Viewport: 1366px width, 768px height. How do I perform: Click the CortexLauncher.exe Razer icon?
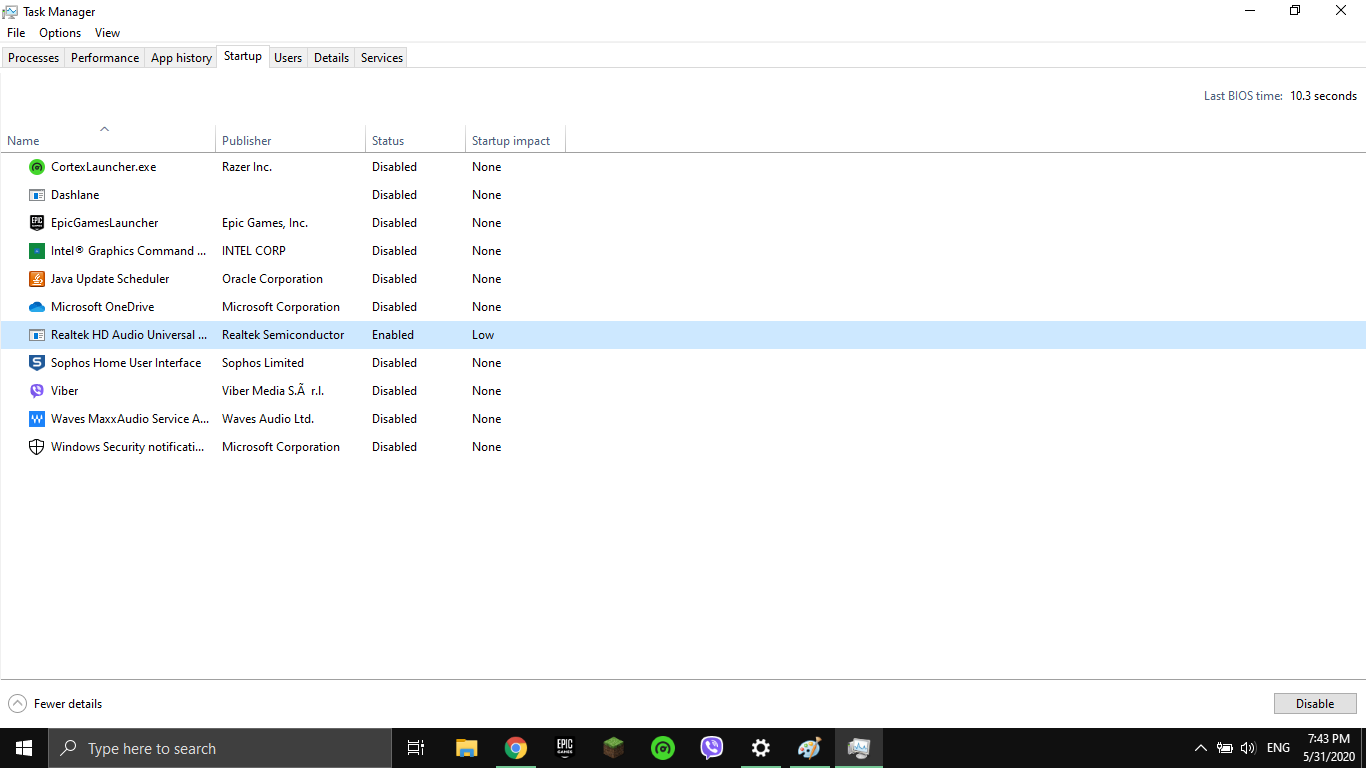coord(37,167)
